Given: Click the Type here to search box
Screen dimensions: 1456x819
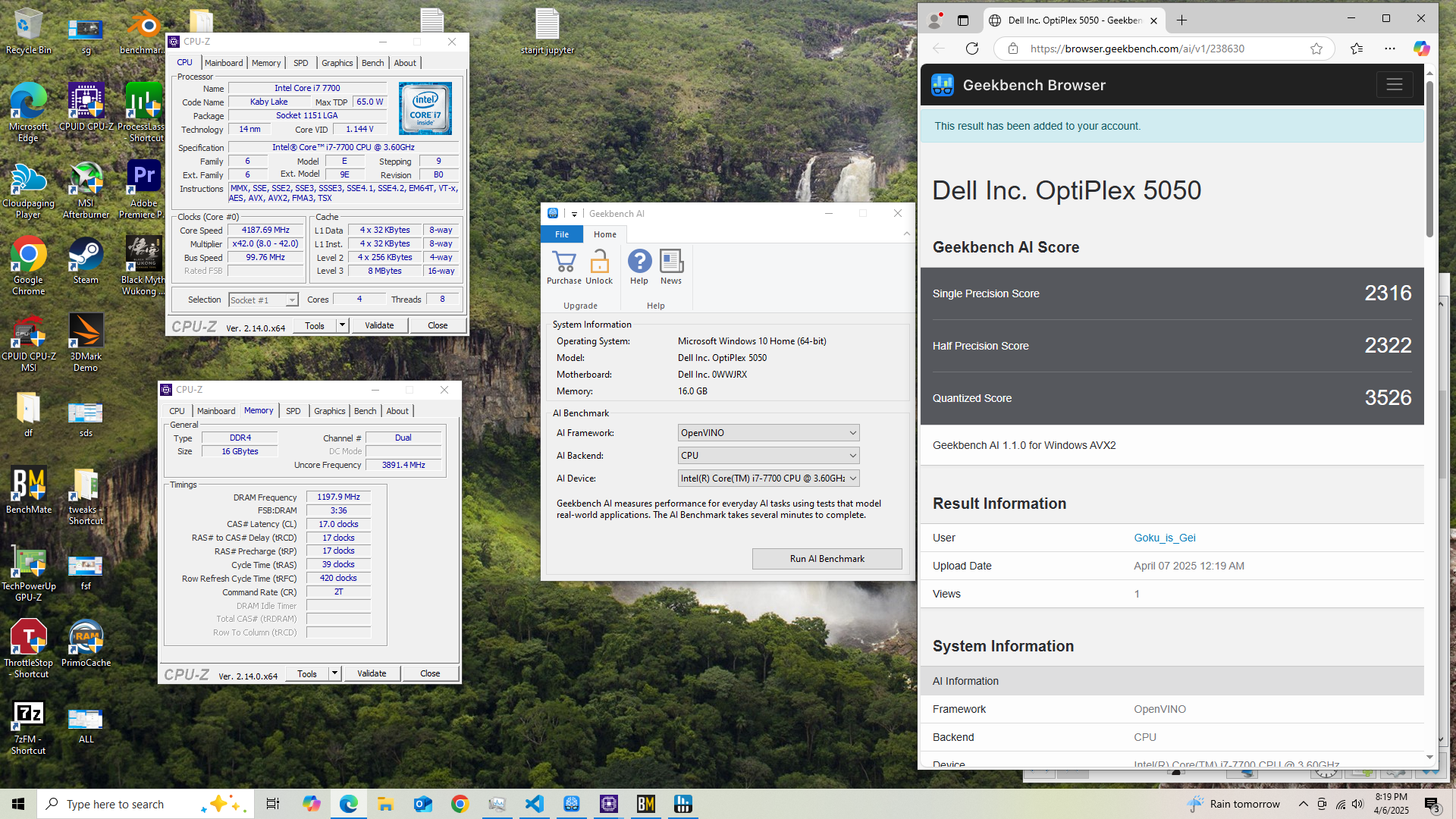Looking at the screenshot, I should click(x=144, y=804).
